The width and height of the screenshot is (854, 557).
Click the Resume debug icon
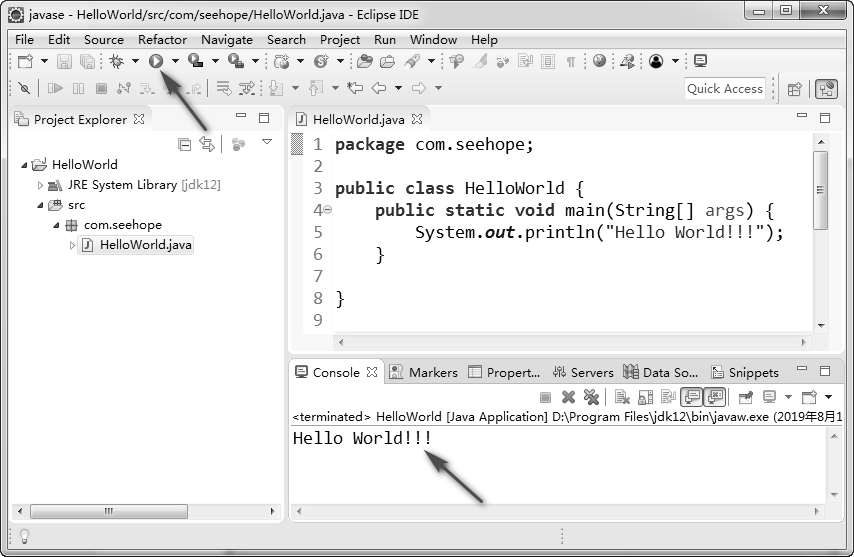tap(56, 88)
